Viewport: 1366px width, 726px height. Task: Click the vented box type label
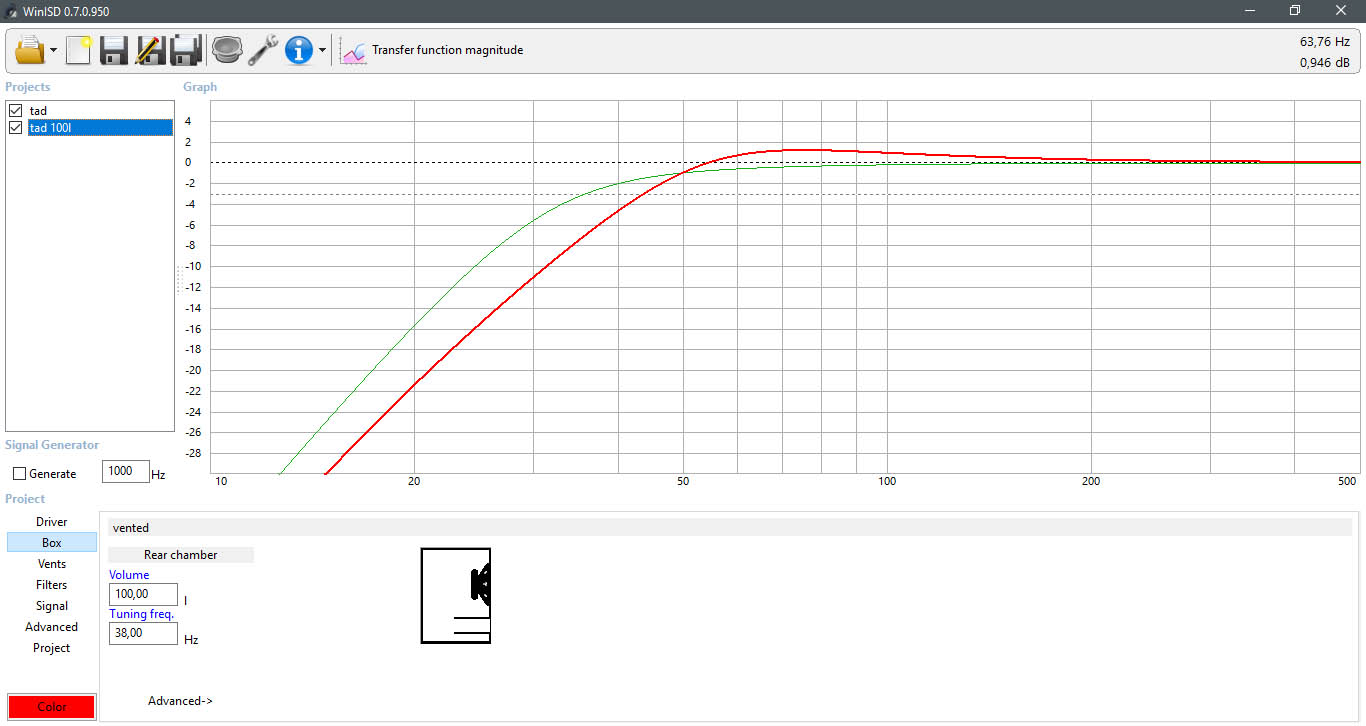coord(131,528)
